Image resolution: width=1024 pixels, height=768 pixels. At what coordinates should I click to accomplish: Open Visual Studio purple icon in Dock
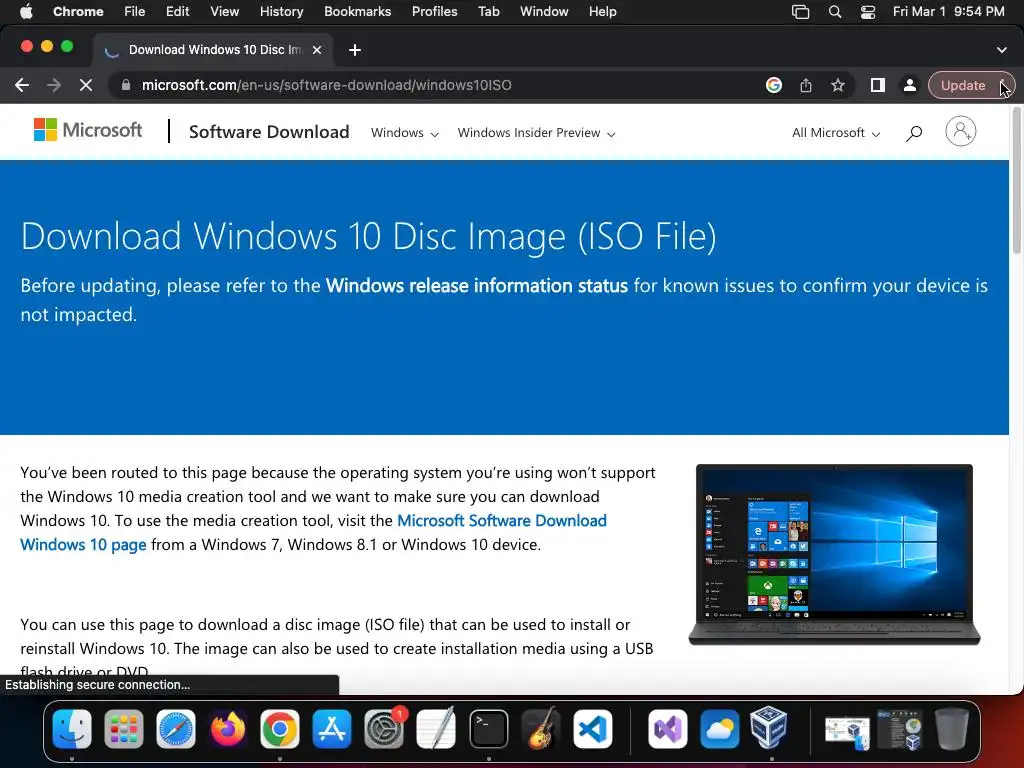pyautogui.click(x=667, y=729)
